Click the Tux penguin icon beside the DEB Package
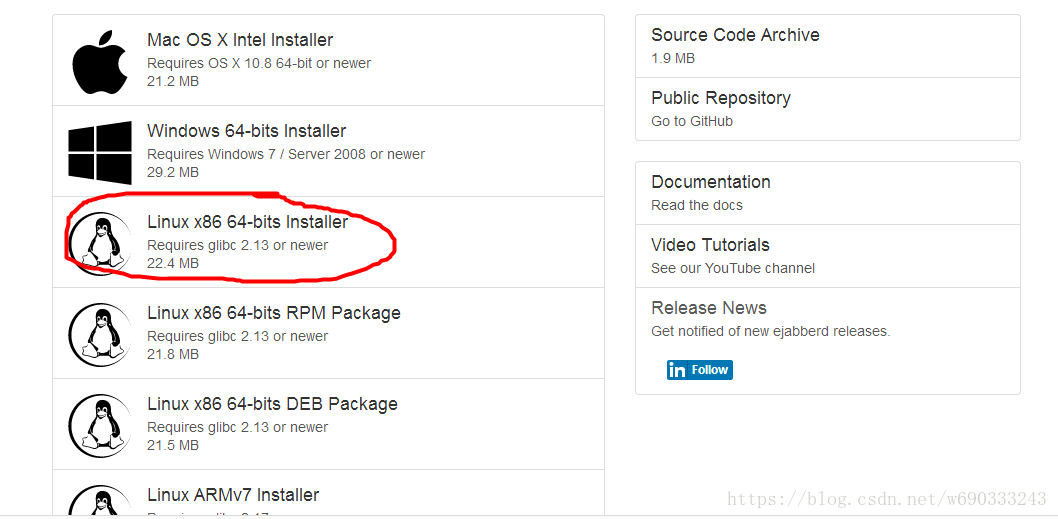 coord(100,425)
